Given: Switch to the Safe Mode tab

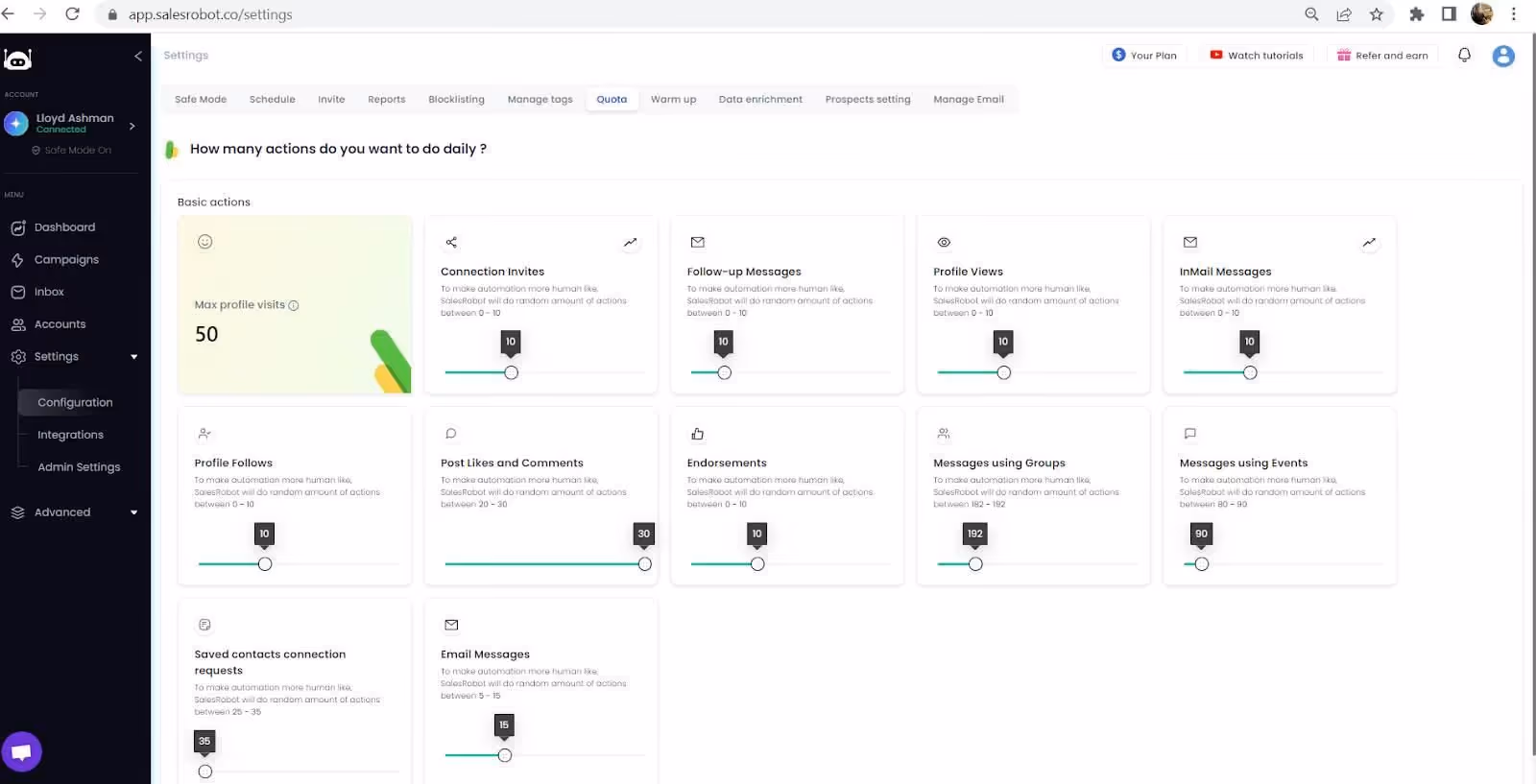Looking at the screenshot, I should pyautogui.click(x=201, y=99).
